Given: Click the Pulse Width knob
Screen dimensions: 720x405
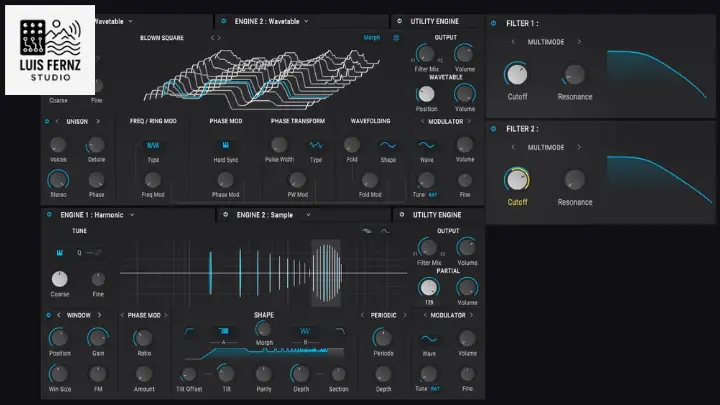Looking at the screenshot, I should tap(279, 145).
